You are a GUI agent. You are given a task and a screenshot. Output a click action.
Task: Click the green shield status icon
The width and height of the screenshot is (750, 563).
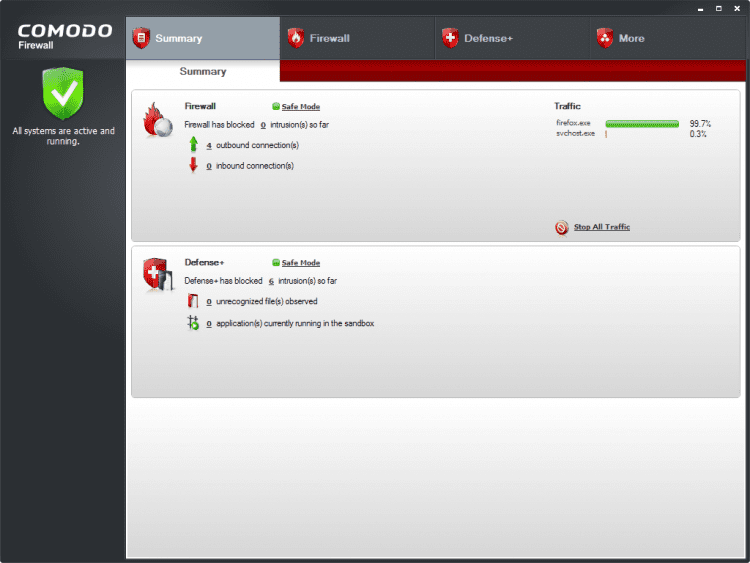(63, 93)
